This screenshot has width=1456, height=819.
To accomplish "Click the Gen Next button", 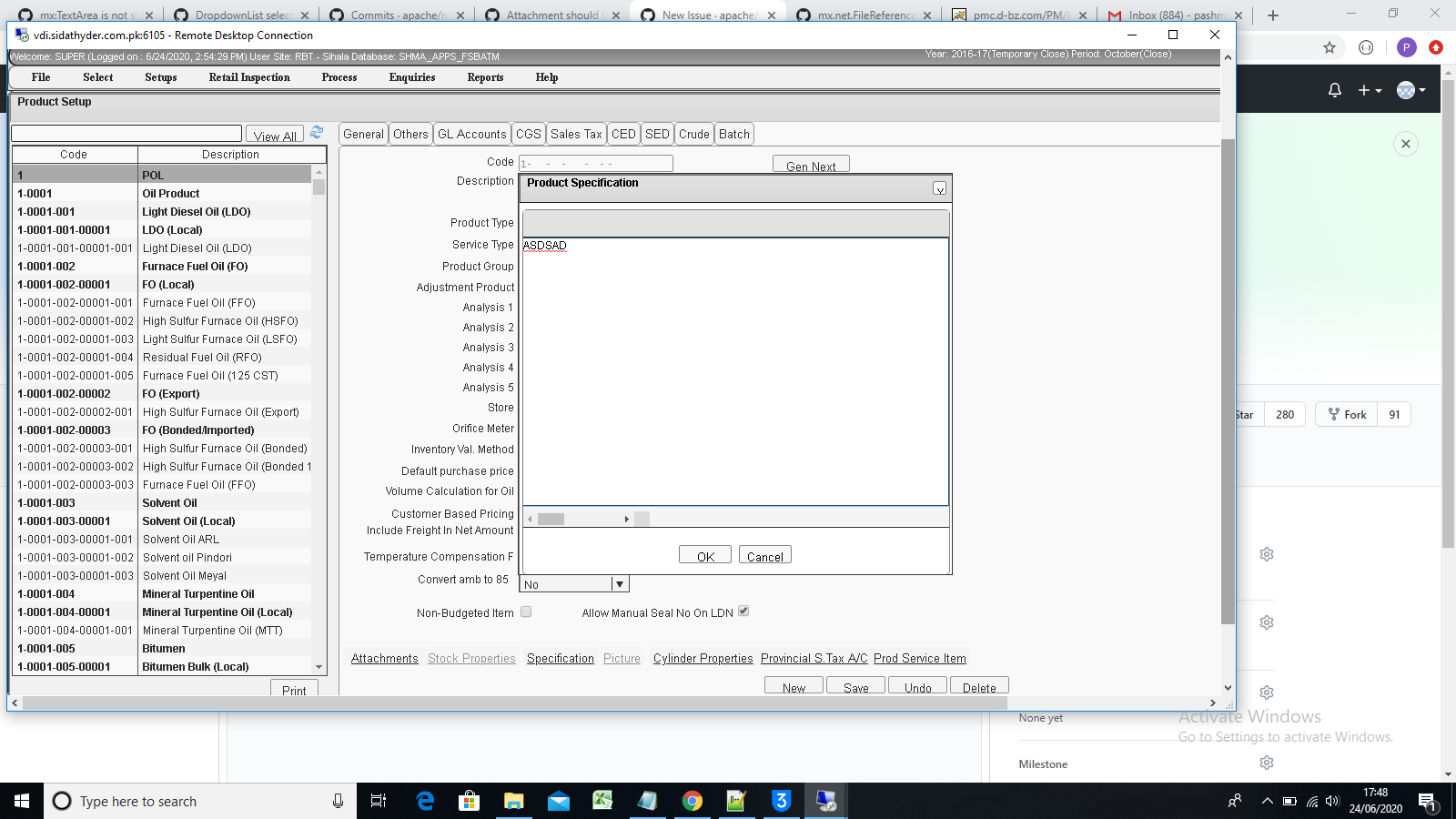I will click(810, 163).
